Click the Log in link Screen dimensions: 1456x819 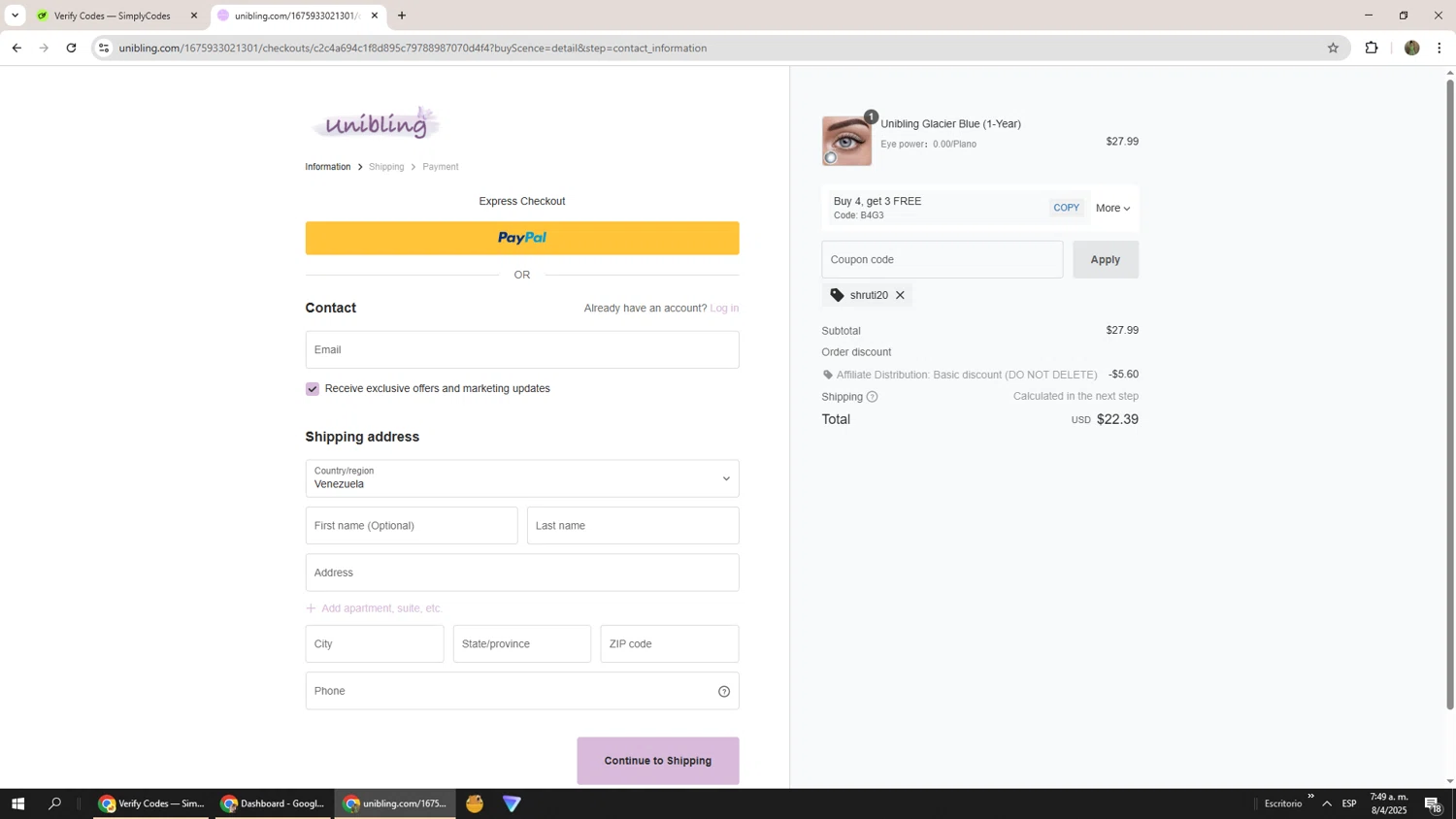click(724, 309)
